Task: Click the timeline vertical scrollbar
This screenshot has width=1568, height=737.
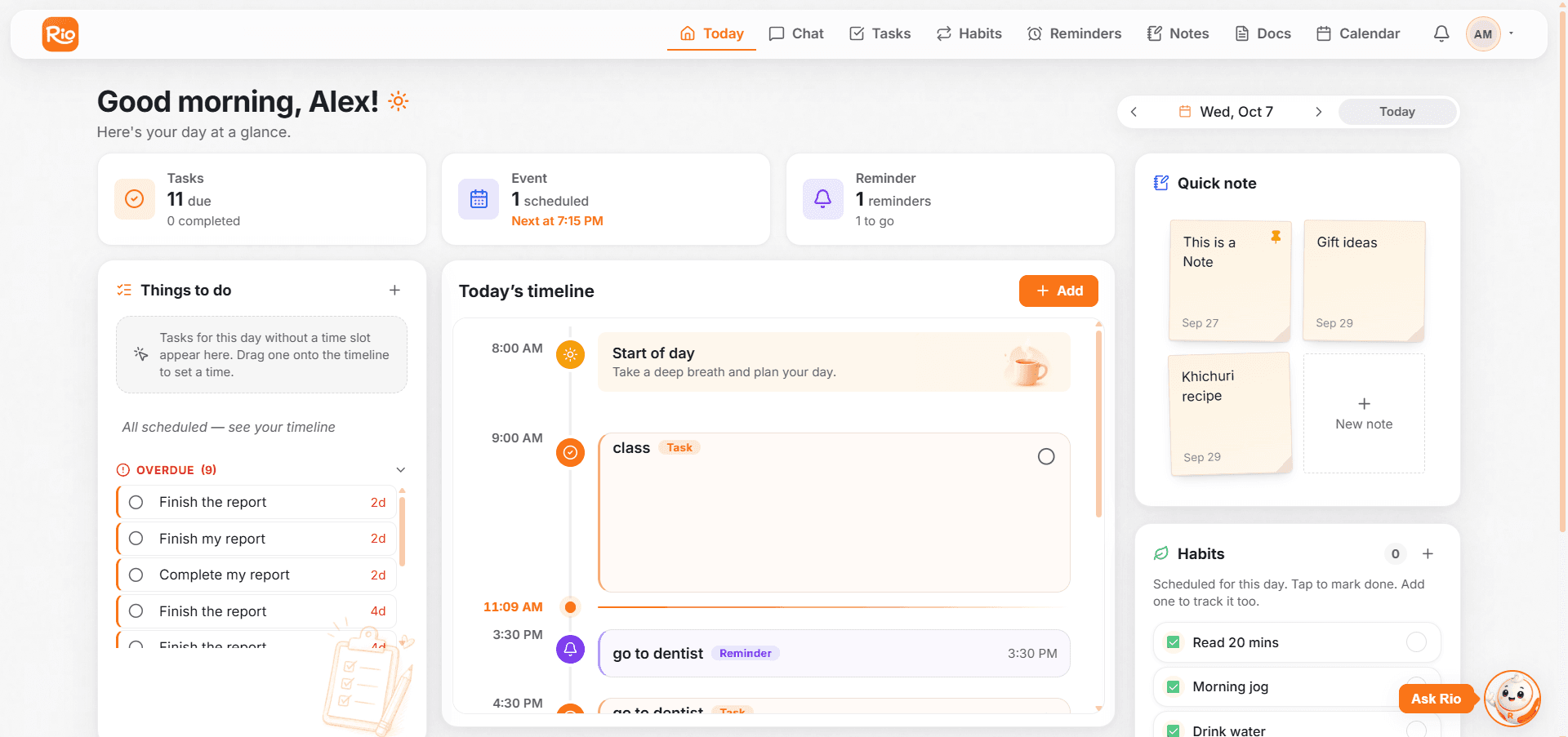Action: [1099, 424]
